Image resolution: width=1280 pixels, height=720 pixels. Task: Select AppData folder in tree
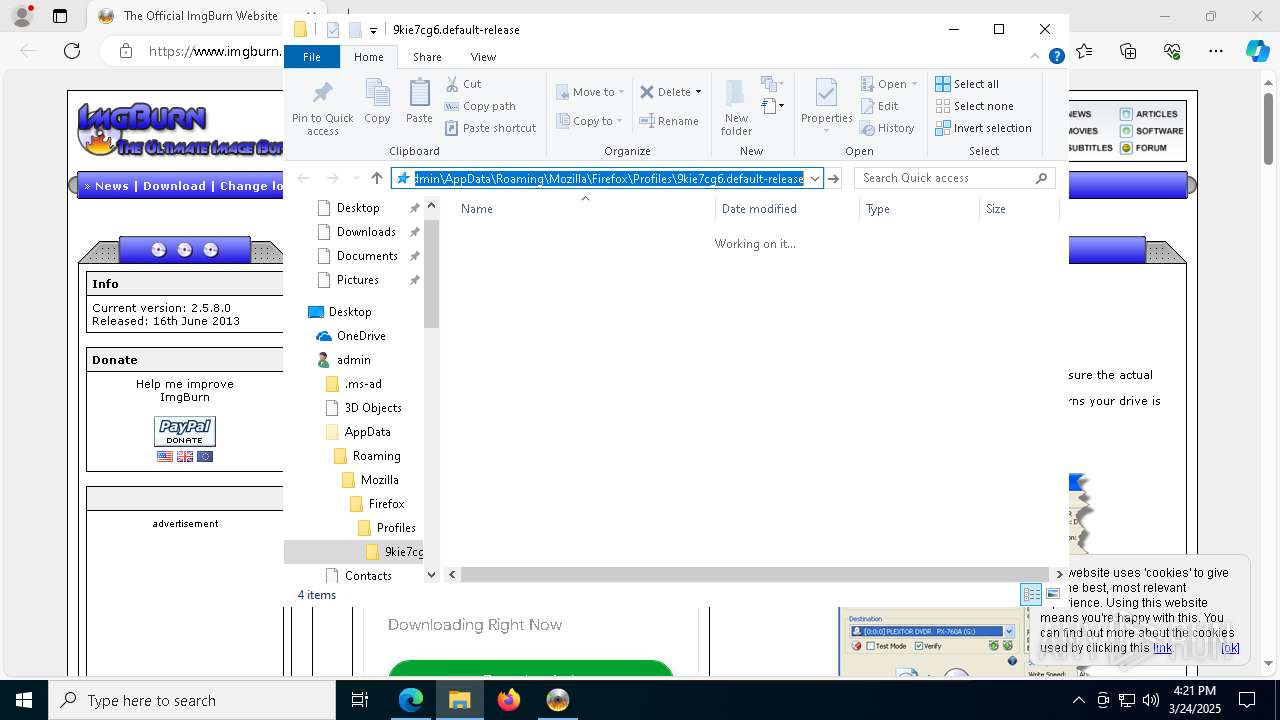pyautogui.click(x=367, y=432)
